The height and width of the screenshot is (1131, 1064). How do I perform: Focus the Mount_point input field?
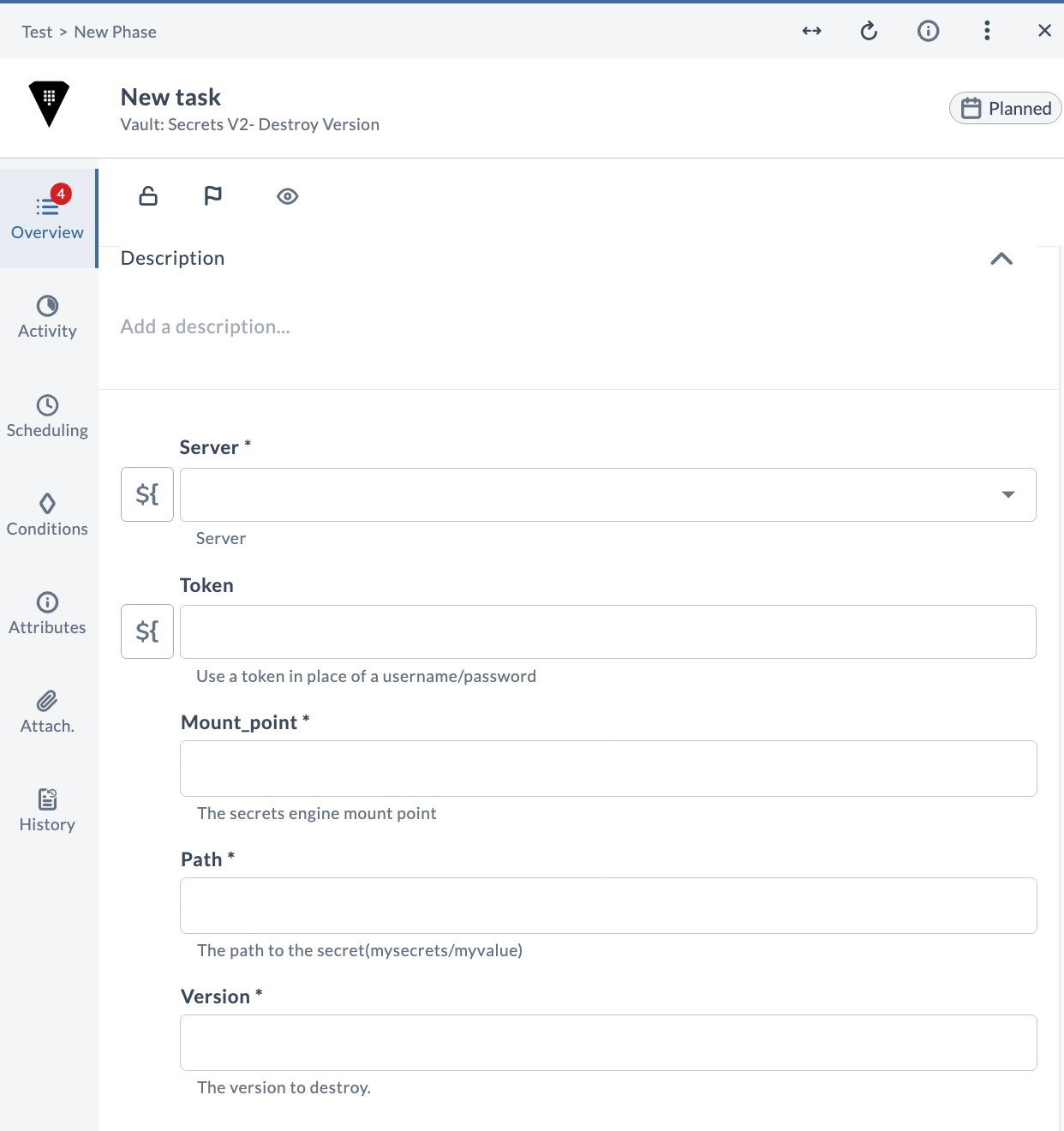[x=608, y=769]
